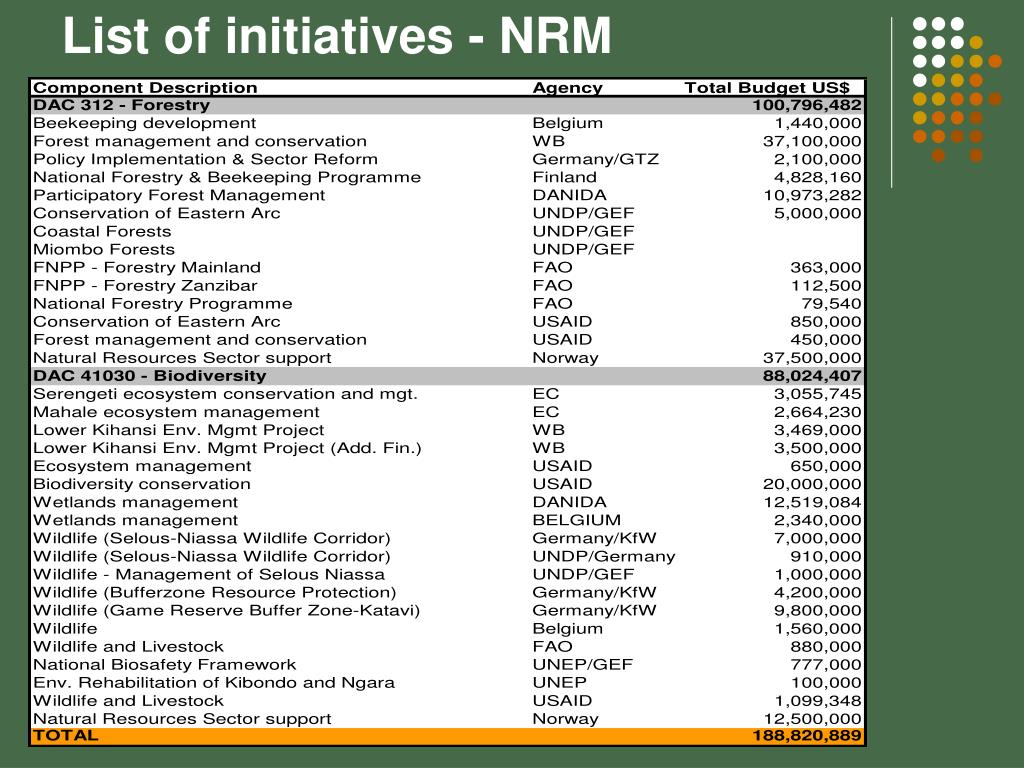Select the 'National Forestry Programme' row label
The height and width of the screenshot is (768, 1024).
point(163,304)
